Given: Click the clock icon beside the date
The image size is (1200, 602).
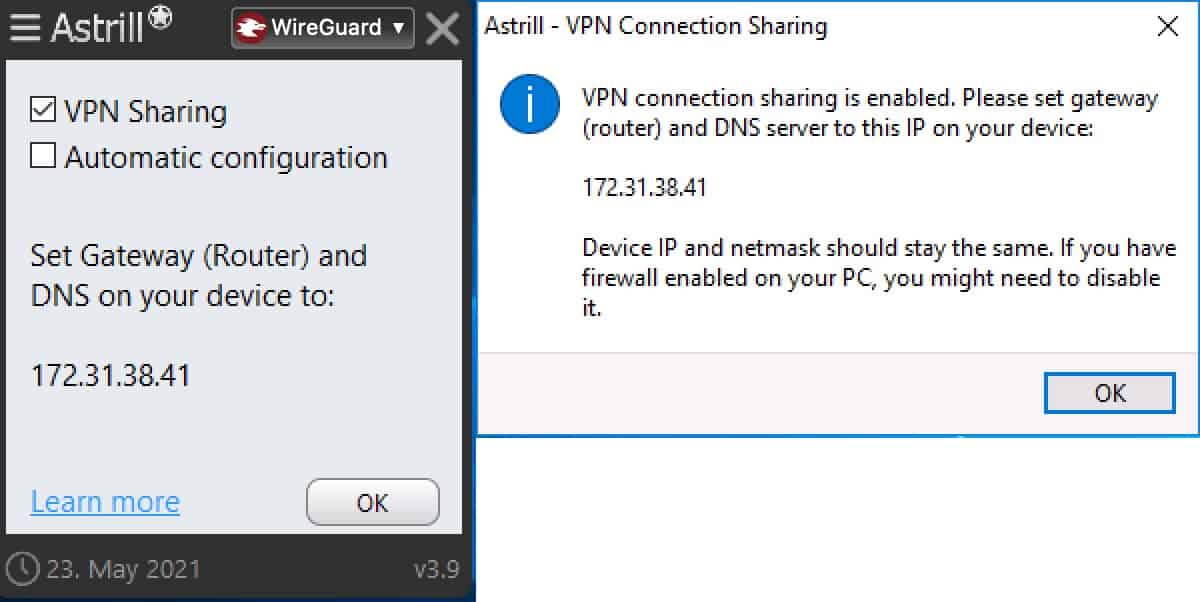Looking at the screenshot, I should [25, 570].
